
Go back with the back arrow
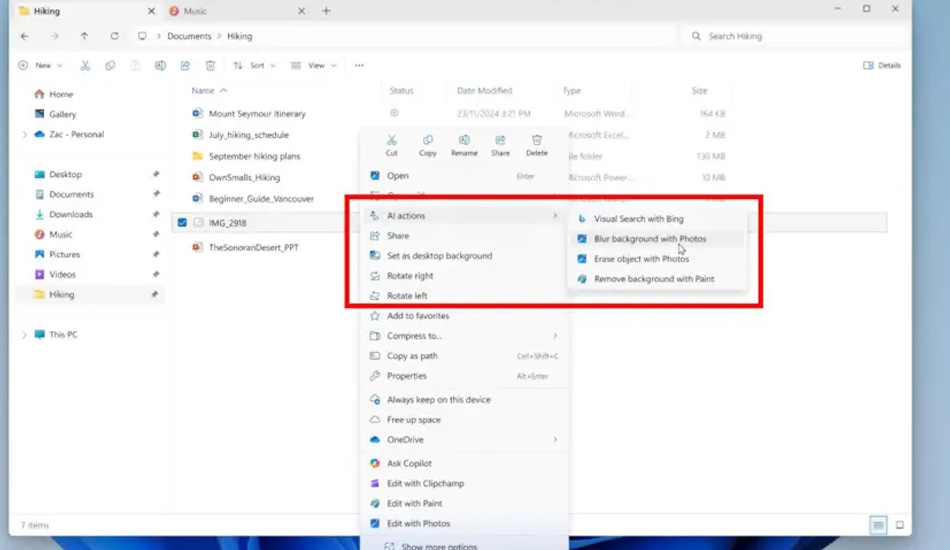click(x=24, y=36)
